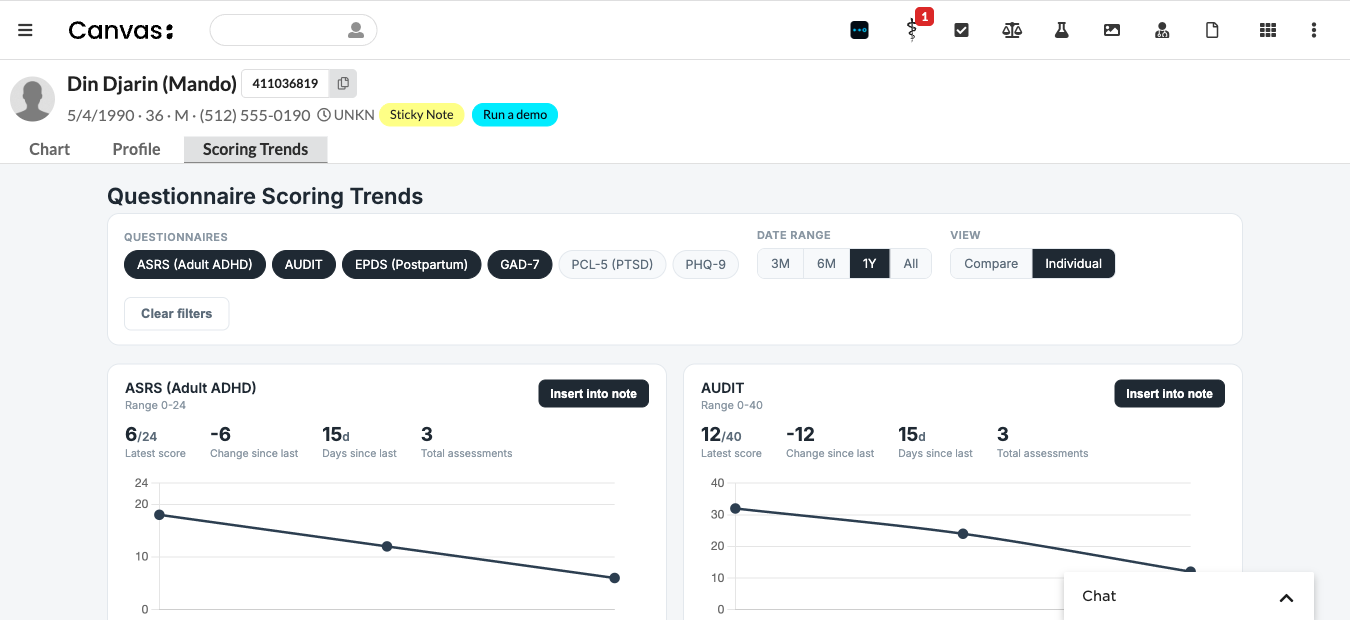
Task: Click the AUDIT change since last -12
Action: tap(801, 434)
